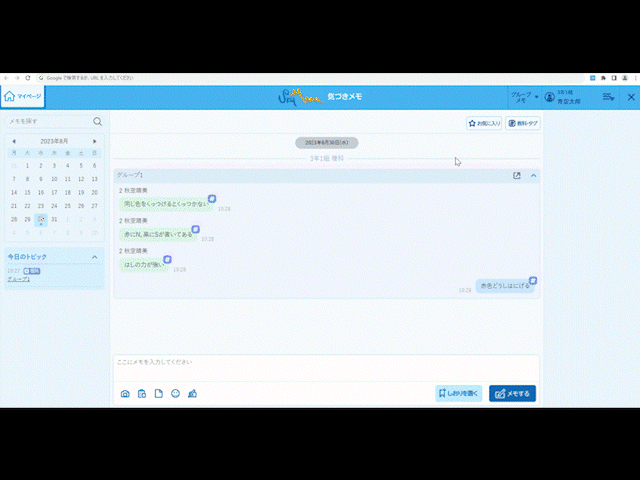640x480 pixels.
Task: Click the shapes drawing icon
Action: (192, 393)
